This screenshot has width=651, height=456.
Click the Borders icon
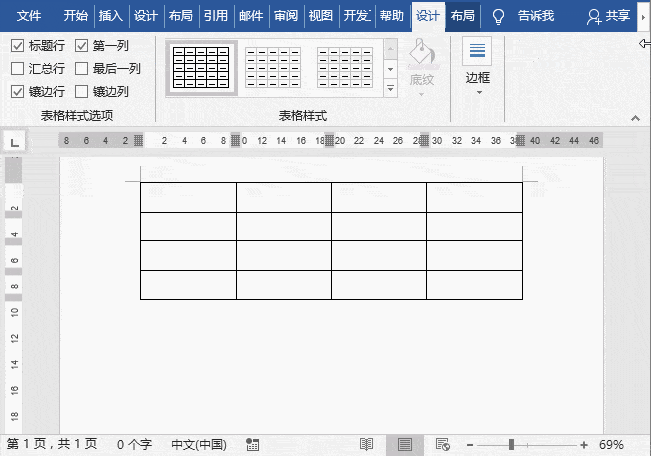[477, 51]
